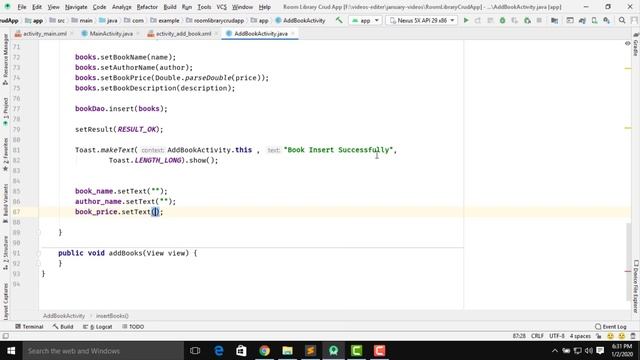Open the Navigate menu

pos(76,7)
